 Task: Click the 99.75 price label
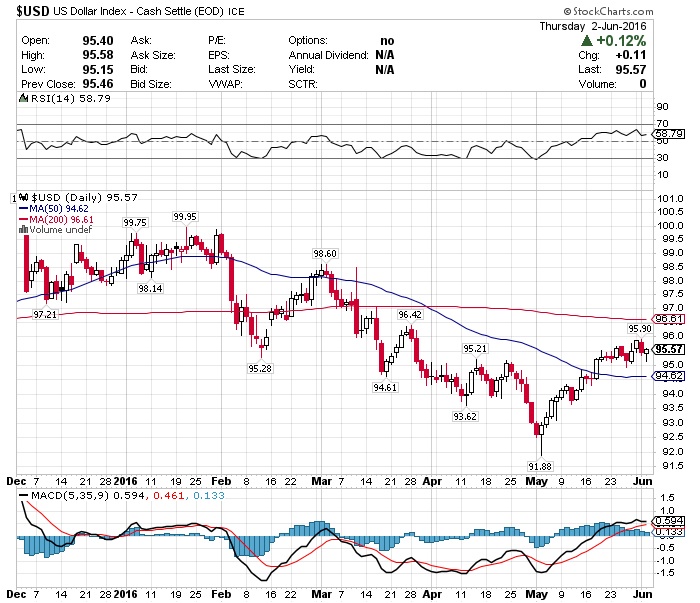click(x=135, y=222)
